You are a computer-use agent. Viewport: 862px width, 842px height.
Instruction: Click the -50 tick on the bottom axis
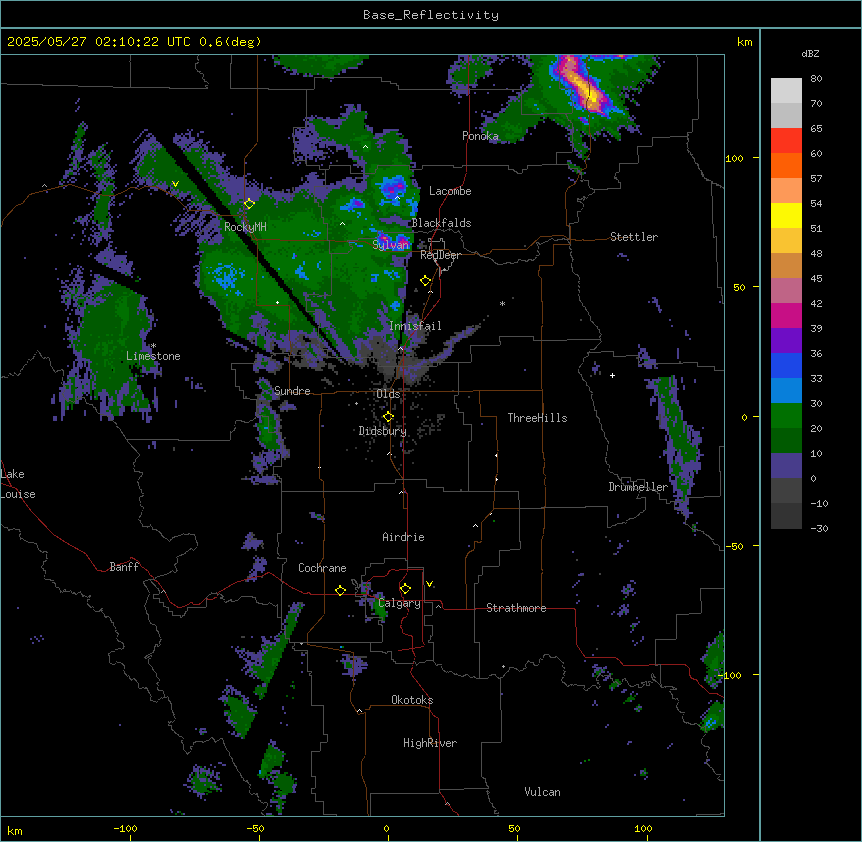tap(255, 828)
